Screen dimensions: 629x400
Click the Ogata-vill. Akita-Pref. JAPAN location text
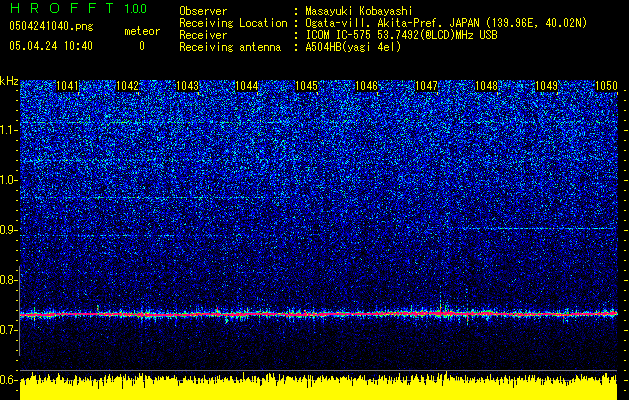(446, 23)
